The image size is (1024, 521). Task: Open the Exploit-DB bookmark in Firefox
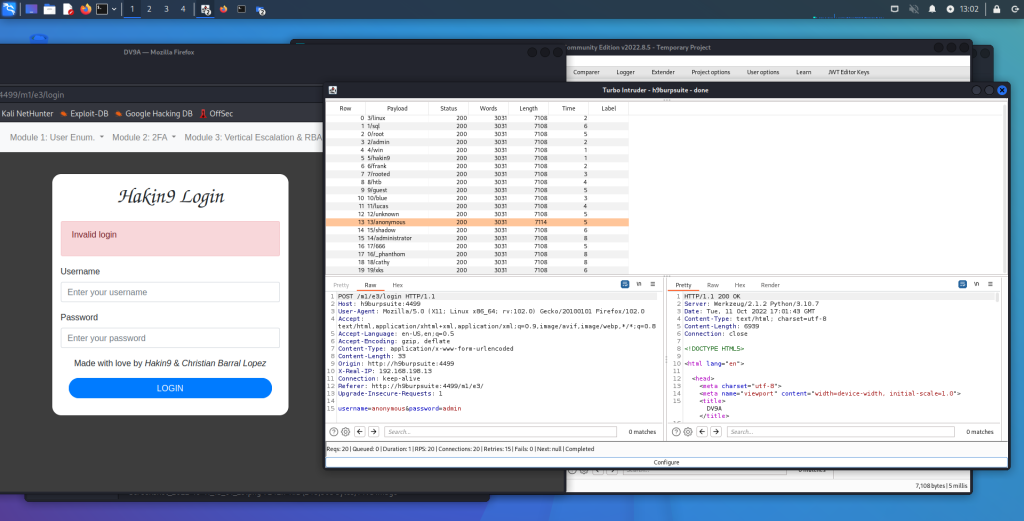point(84,114)
